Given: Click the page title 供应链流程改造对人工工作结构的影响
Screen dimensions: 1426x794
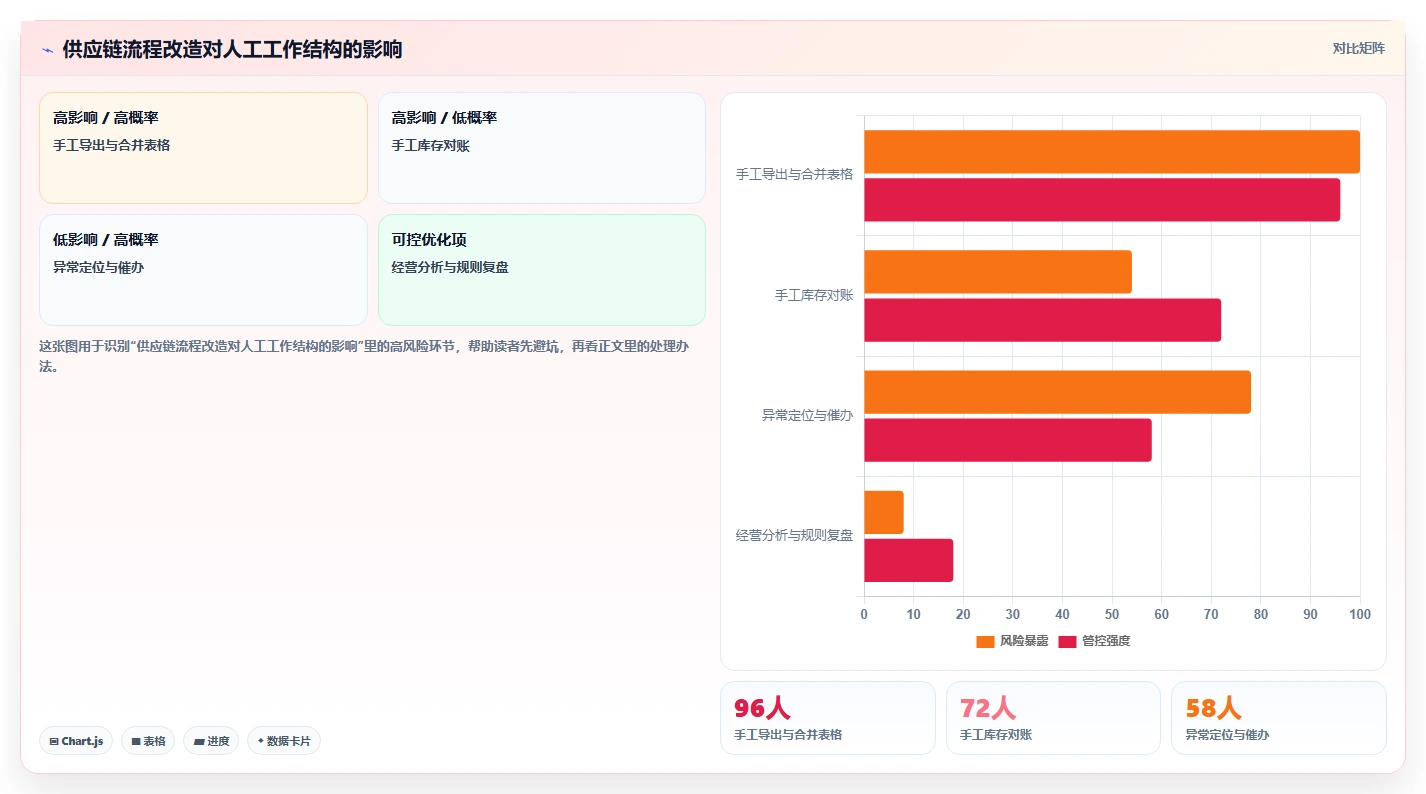Looking at the screenshot, I should coord(233,49).
